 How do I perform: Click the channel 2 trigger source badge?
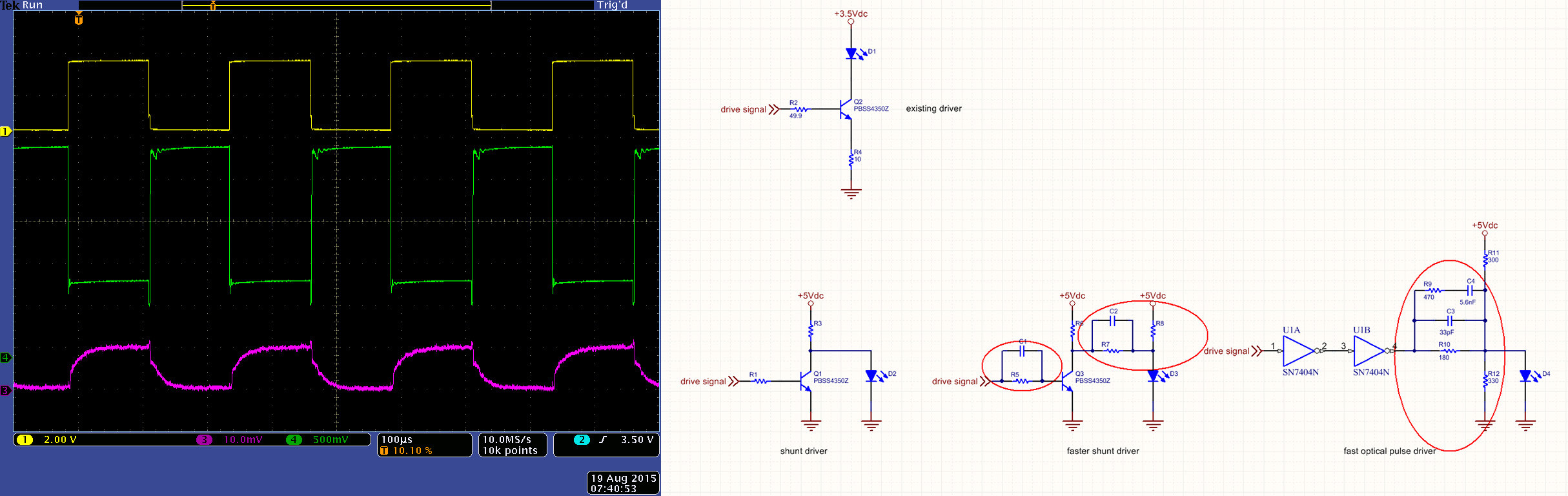pos(581,440)
